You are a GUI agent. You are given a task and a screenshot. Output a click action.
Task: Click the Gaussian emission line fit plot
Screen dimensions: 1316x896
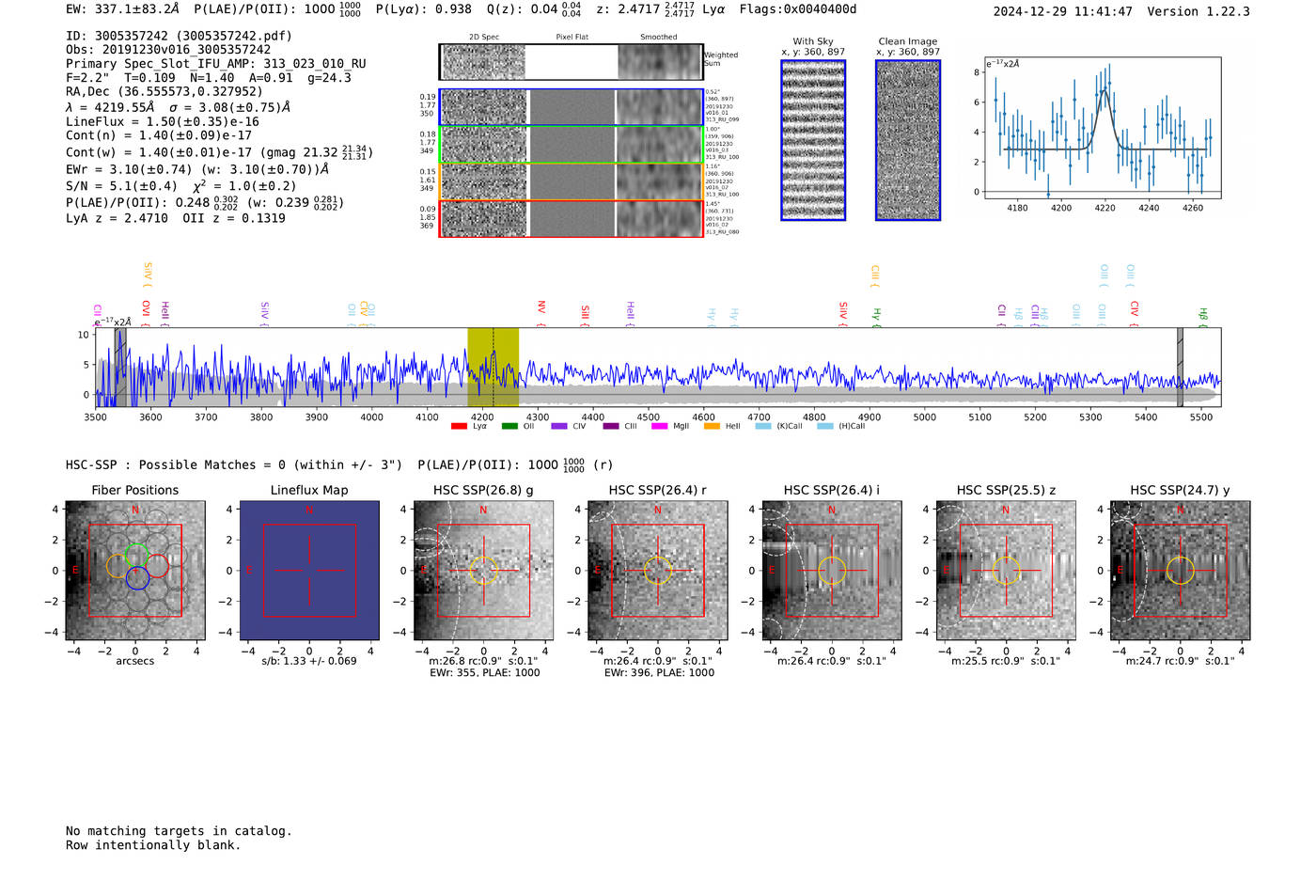point(1102,128)
